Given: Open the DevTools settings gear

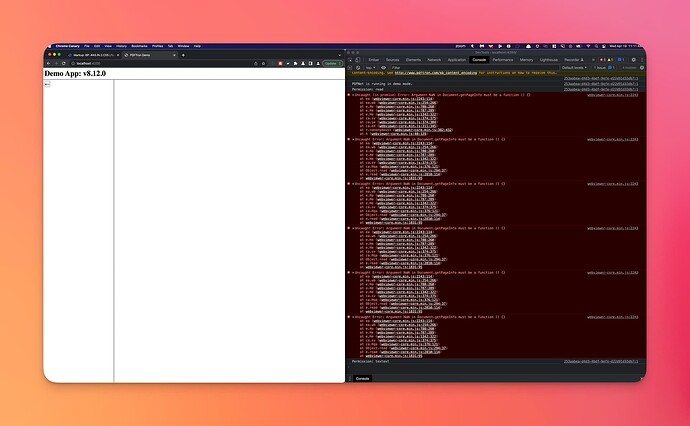Looking at the screenshot, I should coord(633,60).
